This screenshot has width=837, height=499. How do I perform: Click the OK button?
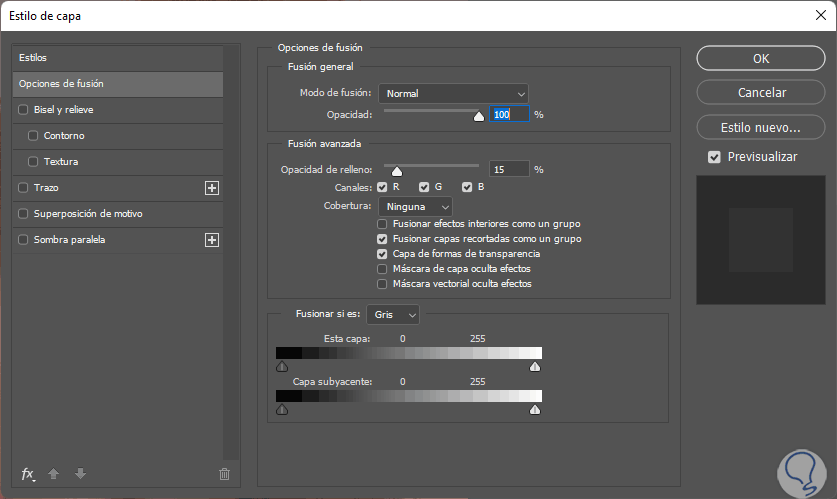click(x=761, y=58)
